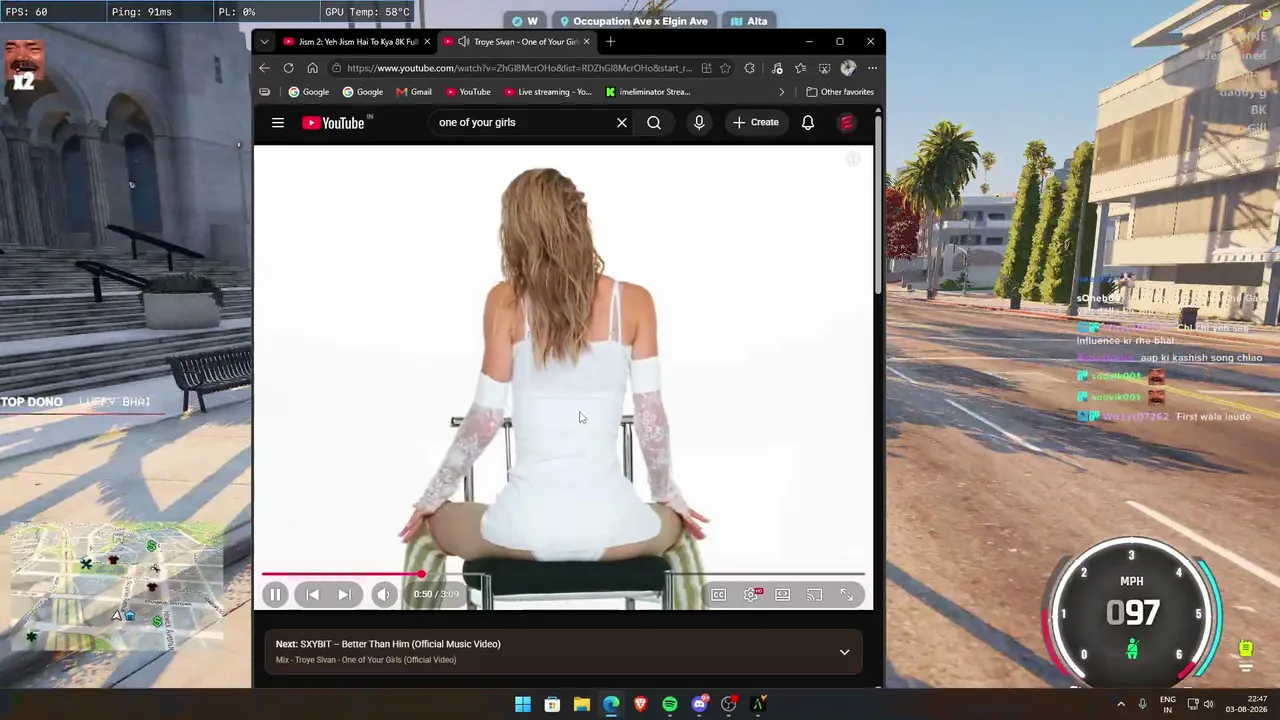Show more favorites bar items
This screenshot has height=720, width=1280.
point(782,92)
